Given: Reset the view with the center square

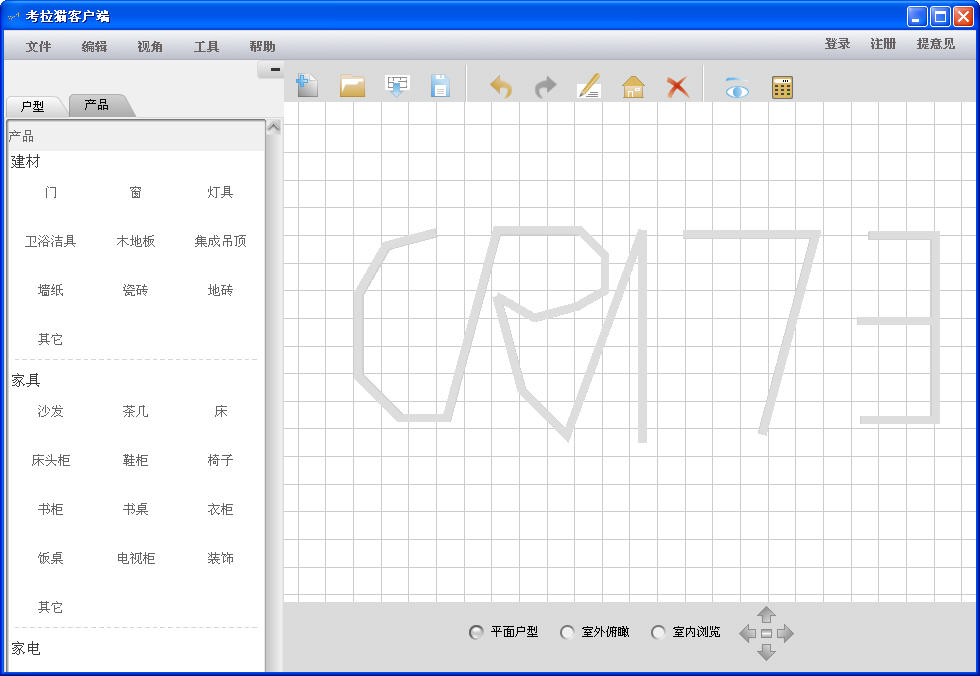Looking at the screenshot, I should coord(766,634).
